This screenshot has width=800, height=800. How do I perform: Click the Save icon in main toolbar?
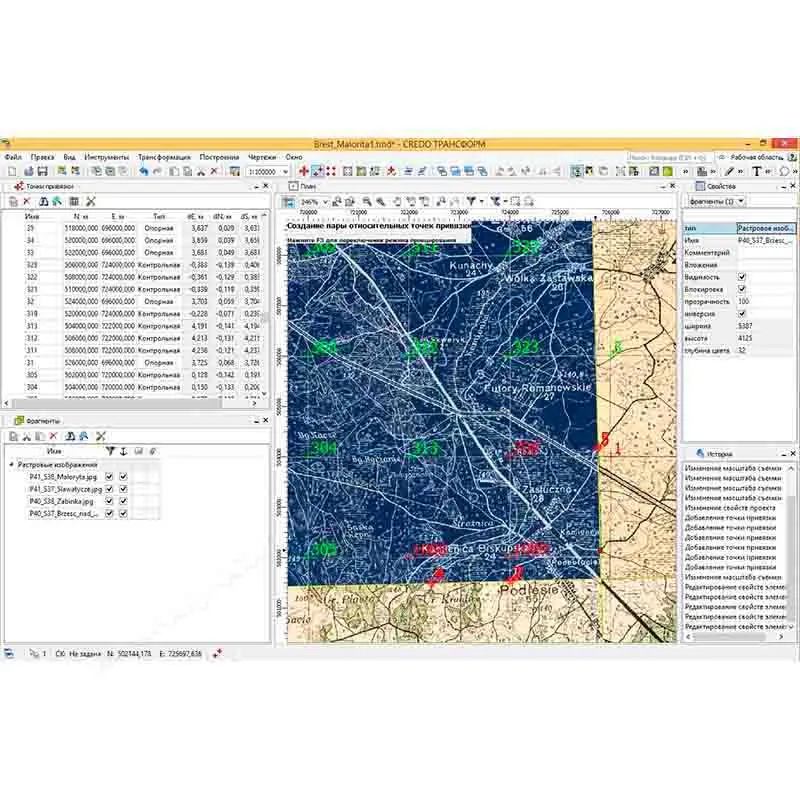click(x=42, y=172)
